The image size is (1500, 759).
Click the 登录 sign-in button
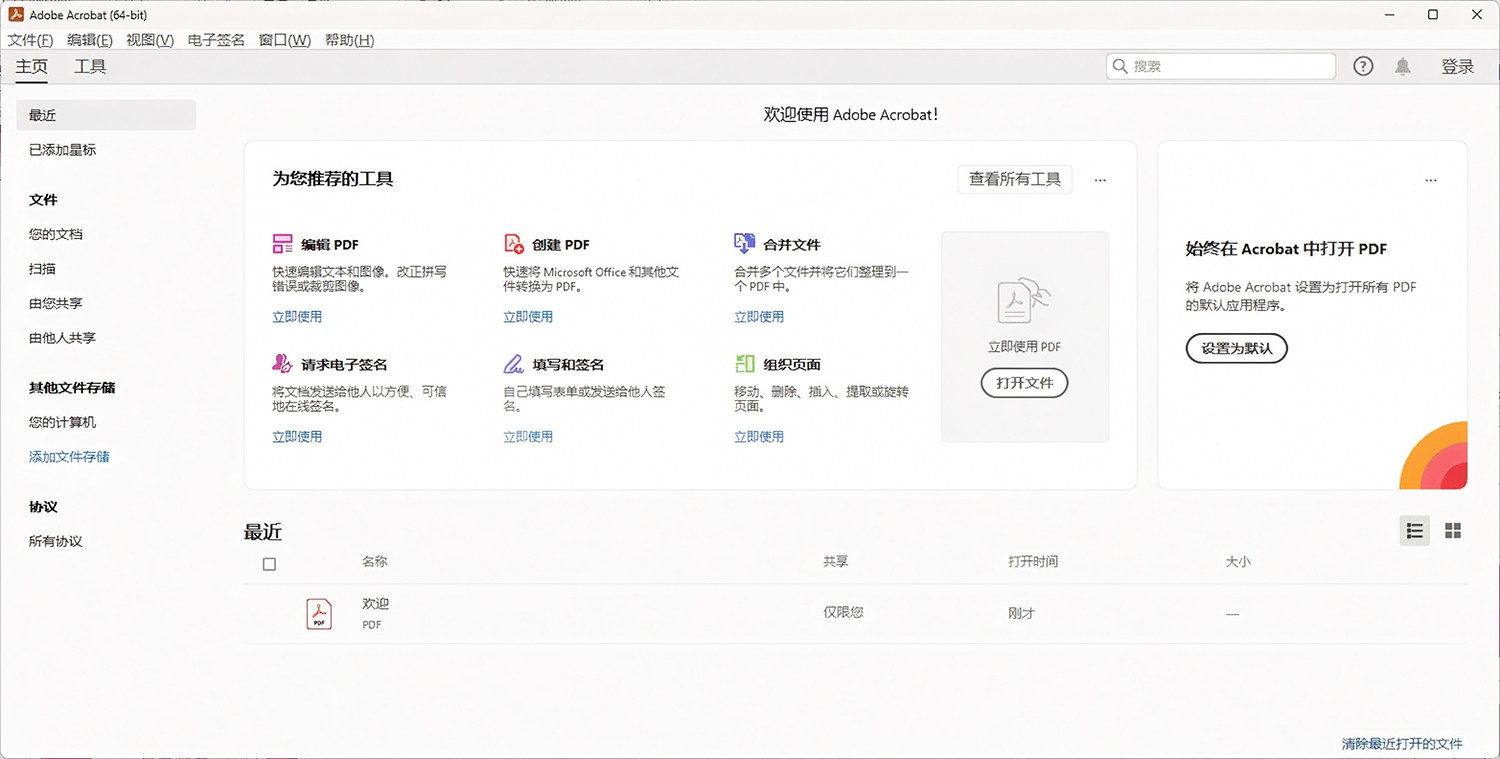pyautogui.click(x=1457, y=67)
